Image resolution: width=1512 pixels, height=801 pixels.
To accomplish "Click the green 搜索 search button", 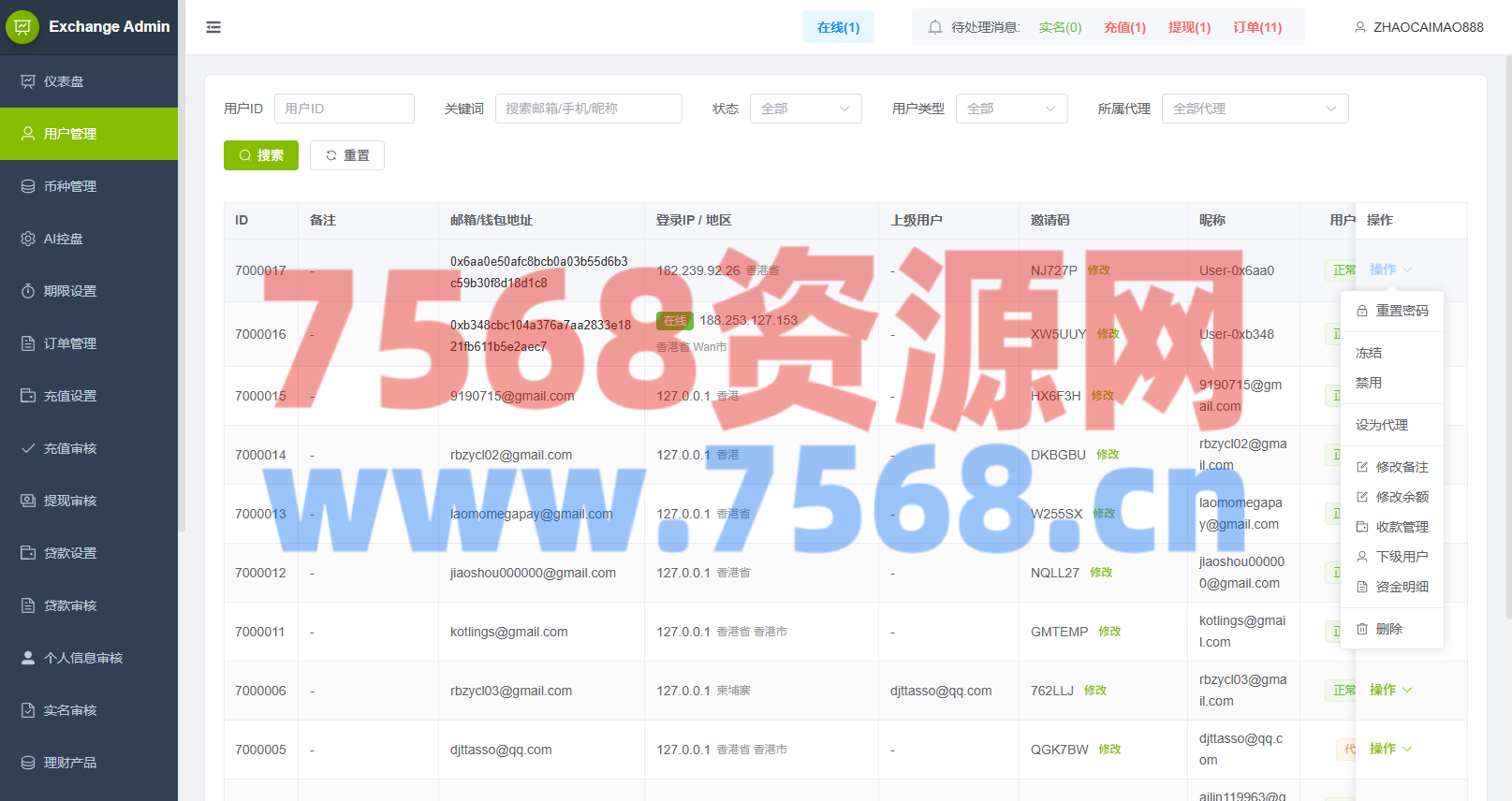I will click(x=261, y=155).
